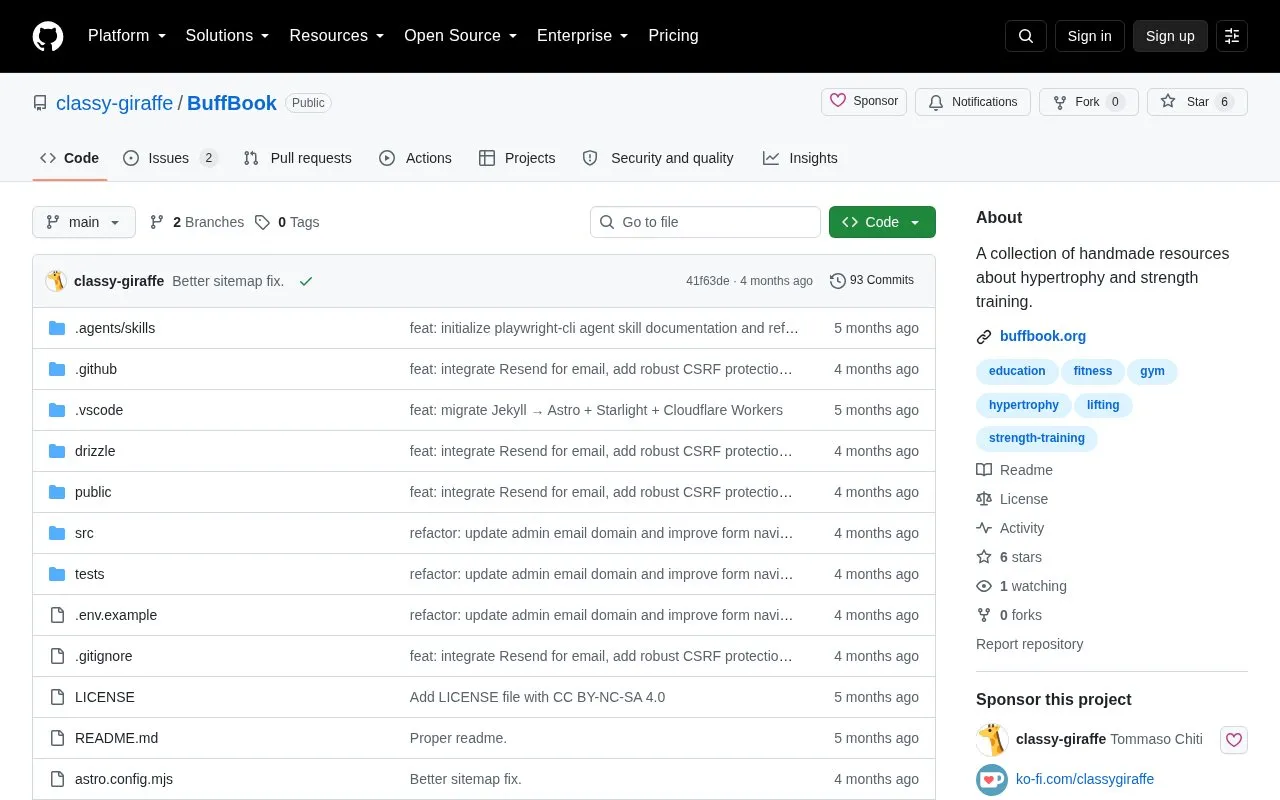The width and height of the screenshot is (1280, 800).
Task: Expand the Enterprise menu
Action: (583, 36)
